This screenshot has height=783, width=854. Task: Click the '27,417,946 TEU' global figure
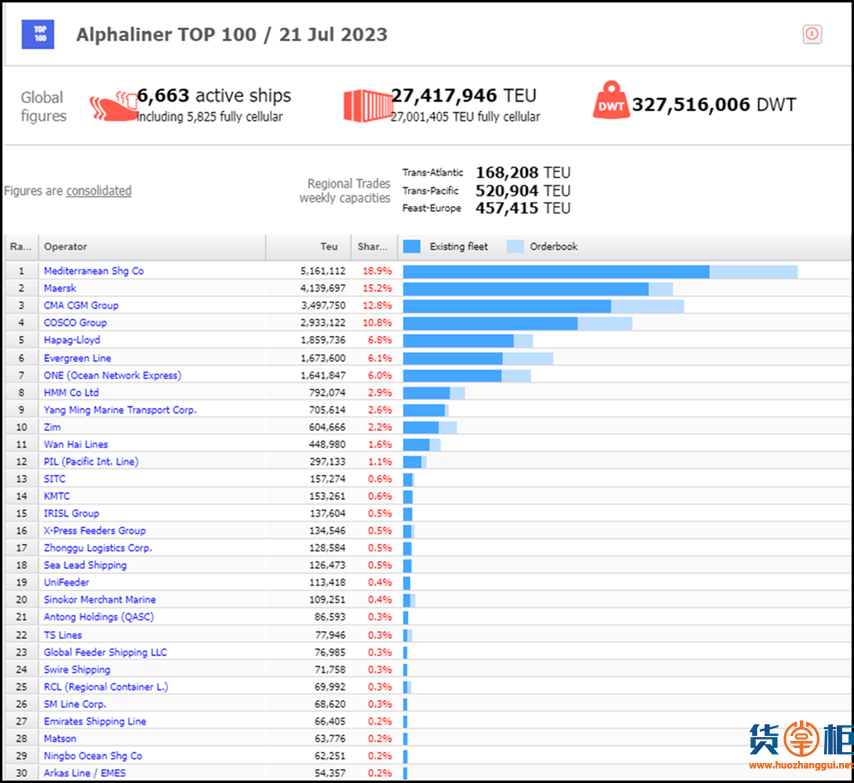[464, 96]
